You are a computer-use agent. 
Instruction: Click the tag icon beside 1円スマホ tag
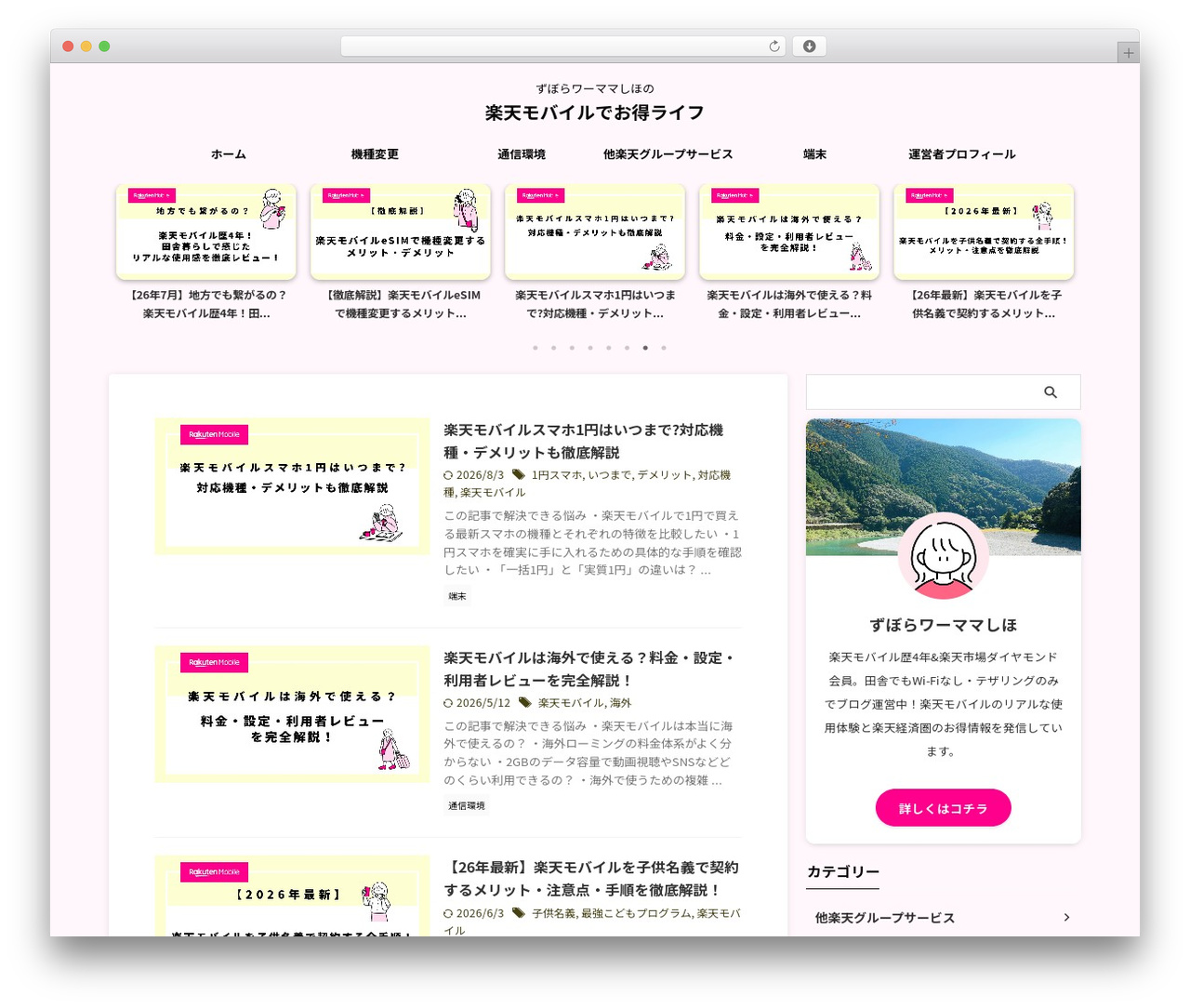pyautogui.click(x=519, y=474)
